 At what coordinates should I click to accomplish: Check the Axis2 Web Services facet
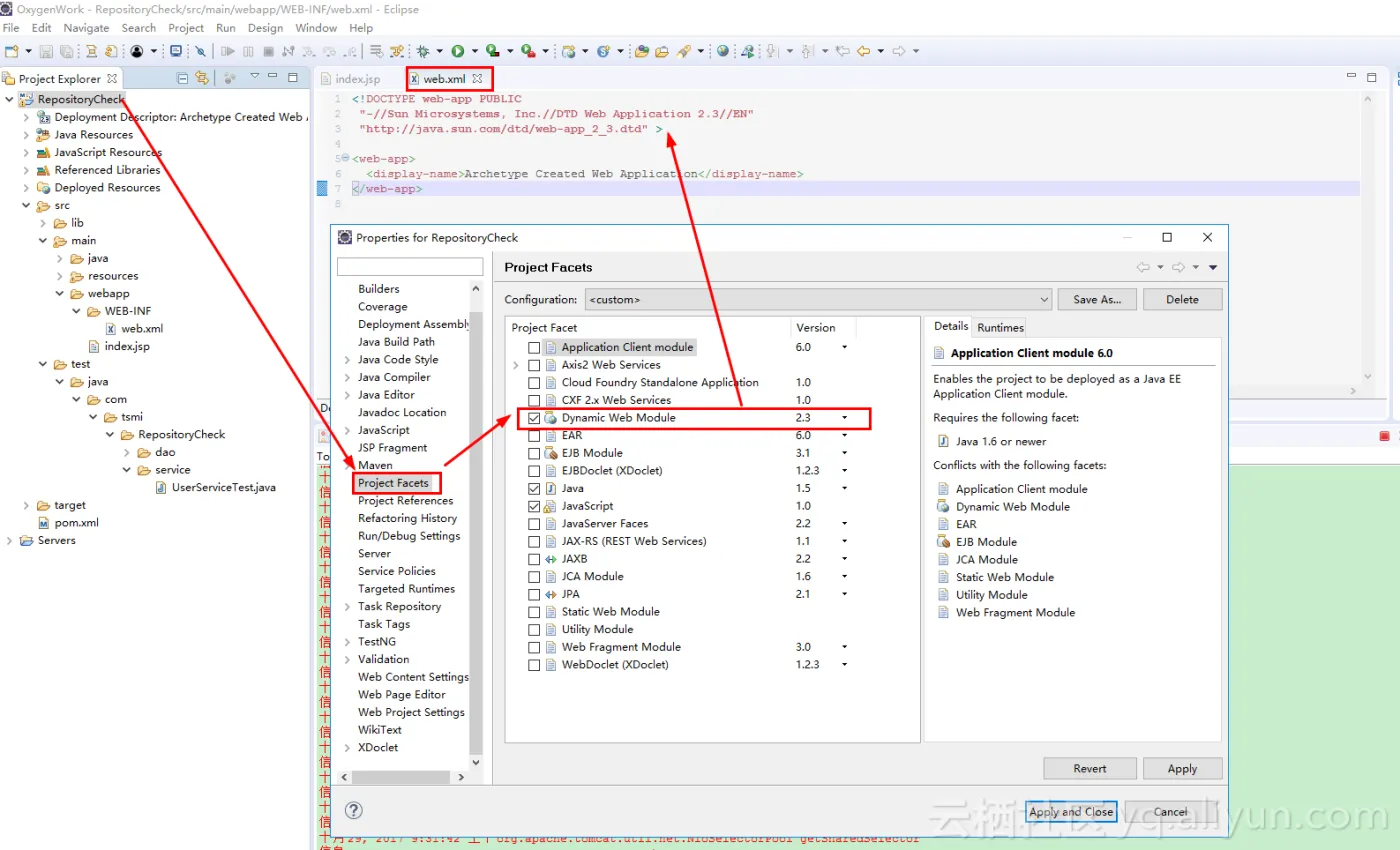(x=534, y=365)
